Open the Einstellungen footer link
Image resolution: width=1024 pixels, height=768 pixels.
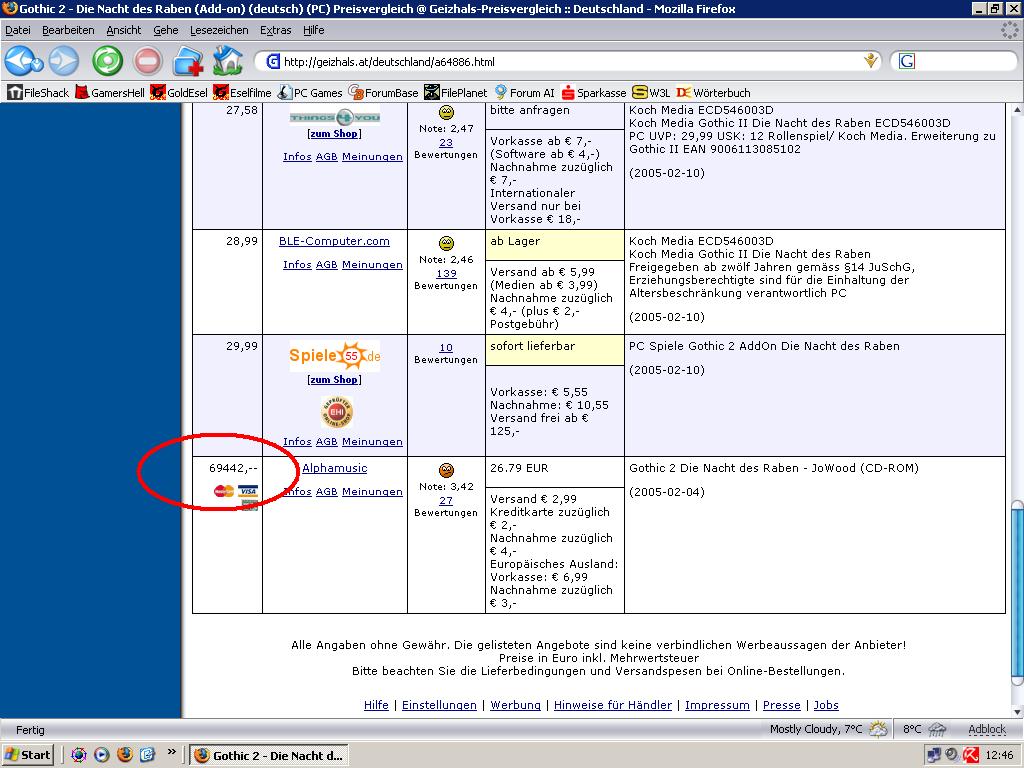440,705
